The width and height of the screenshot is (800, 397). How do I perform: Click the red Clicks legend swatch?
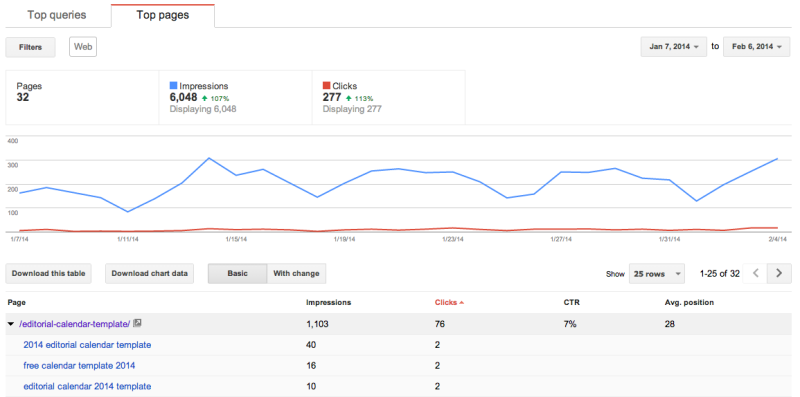click(x=327, y=86)
